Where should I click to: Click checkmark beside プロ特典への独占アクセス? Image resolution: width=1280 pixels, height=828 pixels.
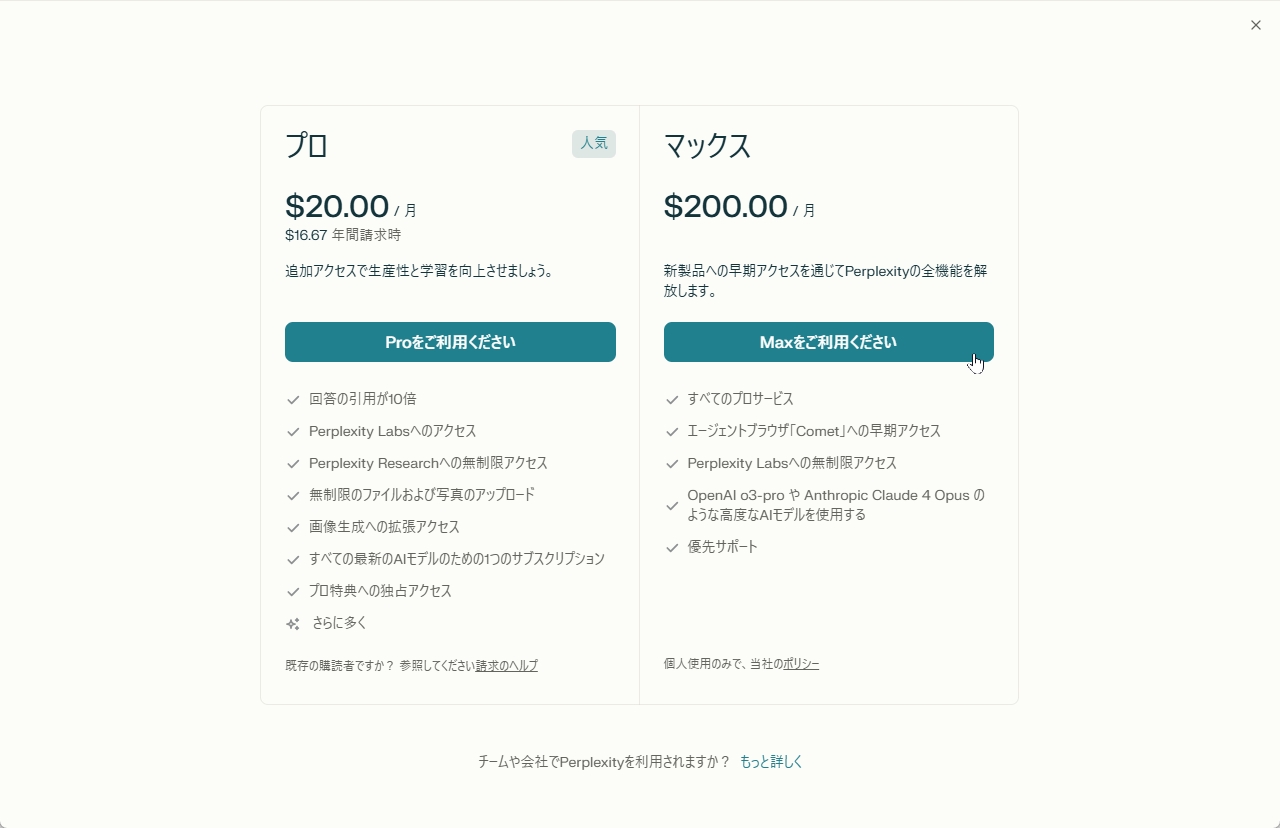(x=293, y=592)
